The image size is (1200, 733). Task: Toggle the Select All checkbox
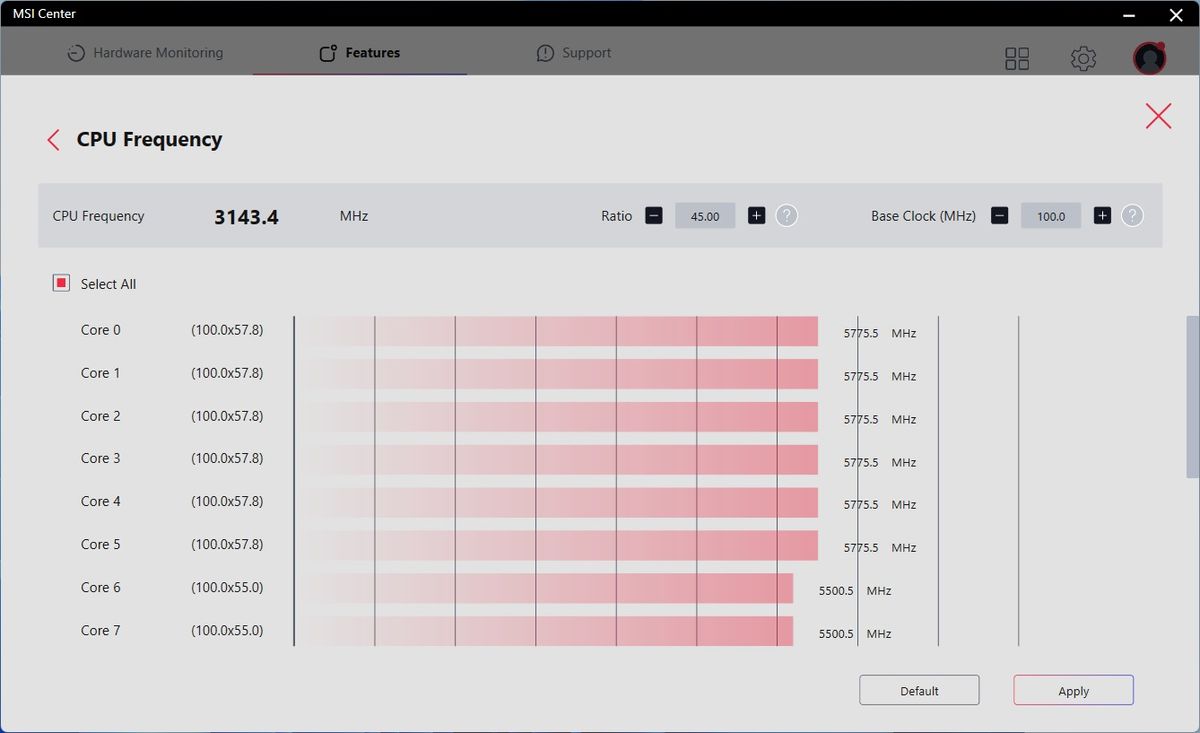61,283
